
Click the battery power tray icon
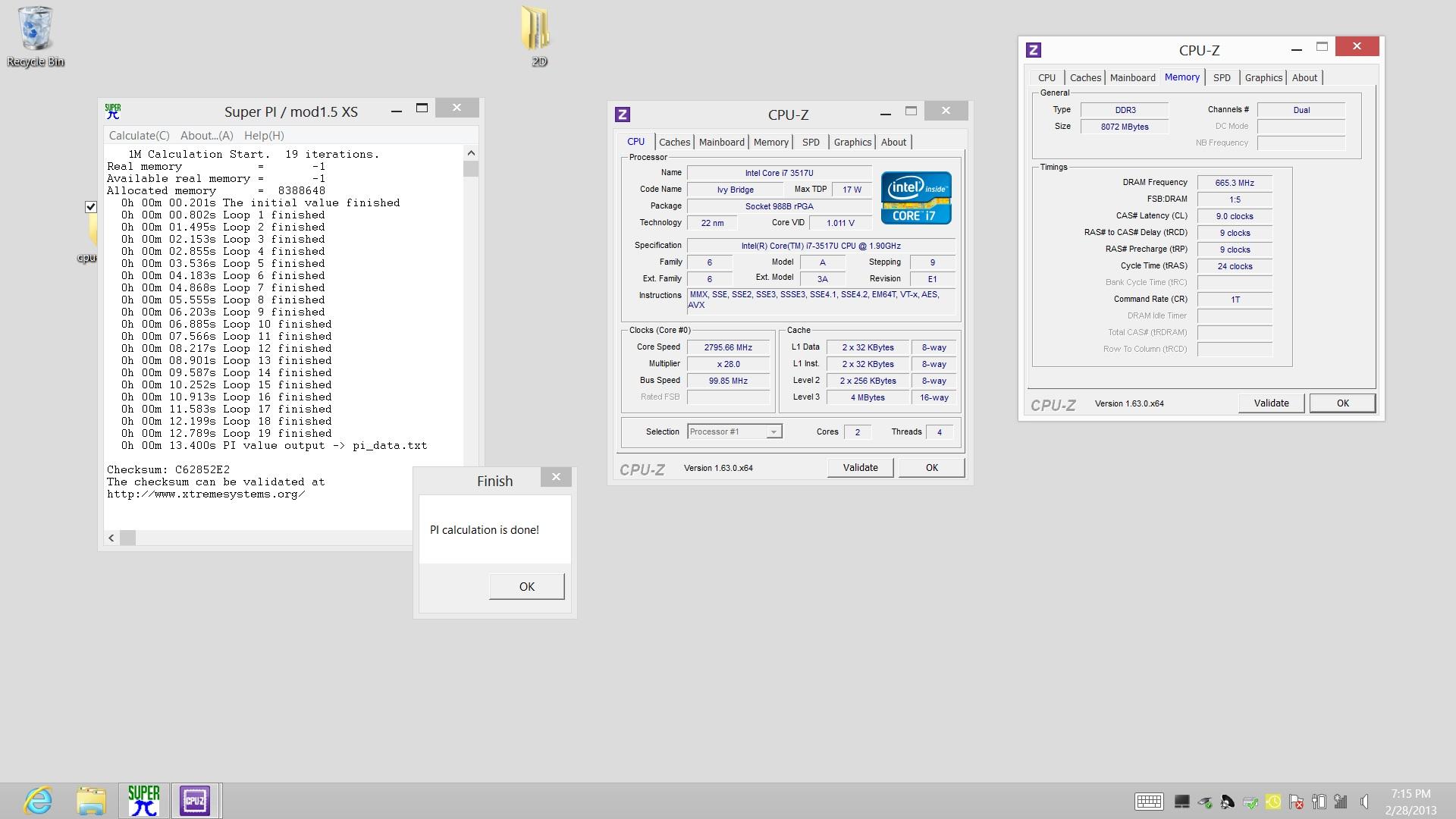click(x=1319, y=802)
